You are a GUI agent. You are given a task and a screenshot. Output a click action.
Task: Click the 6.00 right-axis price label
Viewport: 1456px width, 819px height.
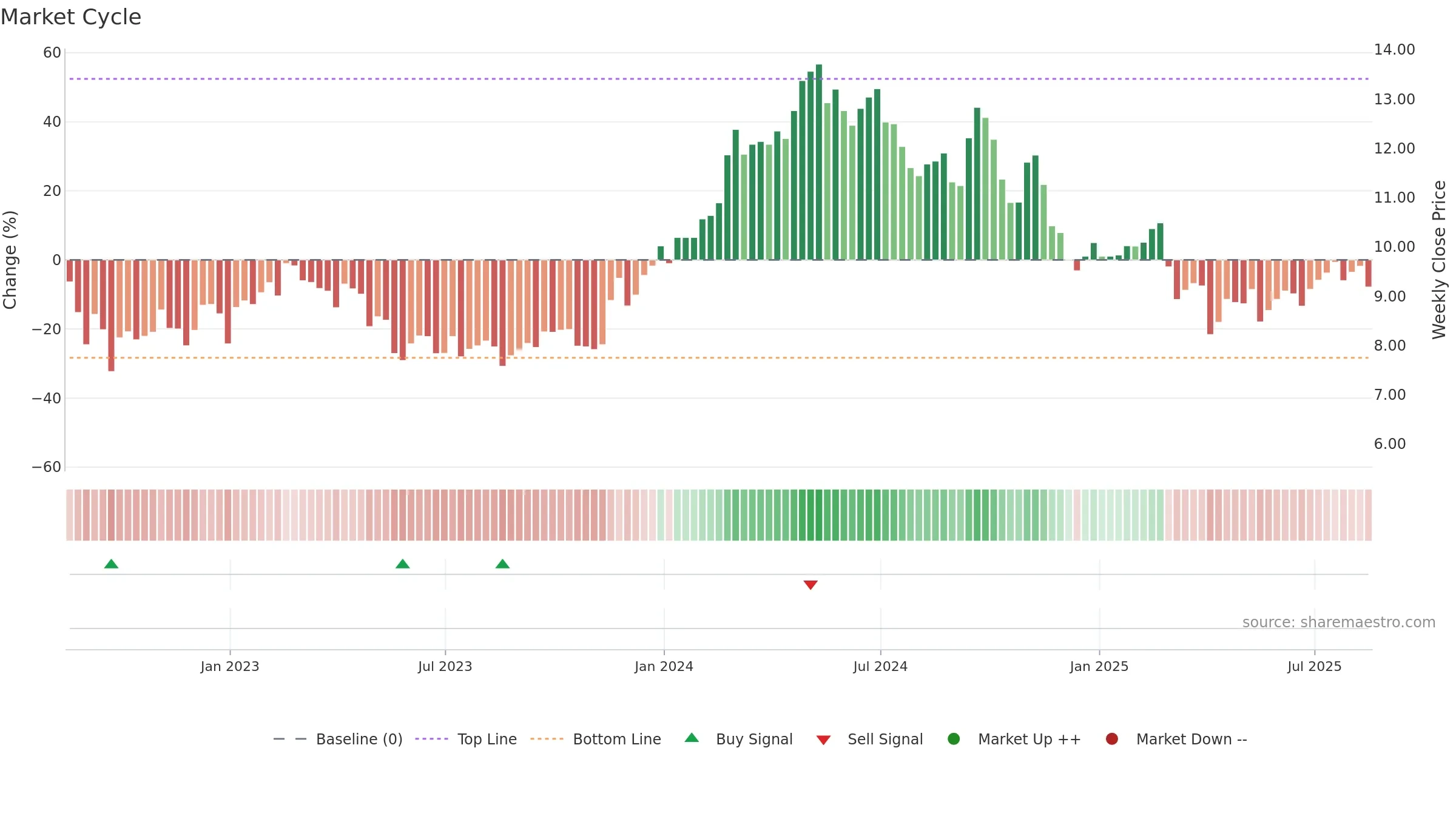(1390, 444)
